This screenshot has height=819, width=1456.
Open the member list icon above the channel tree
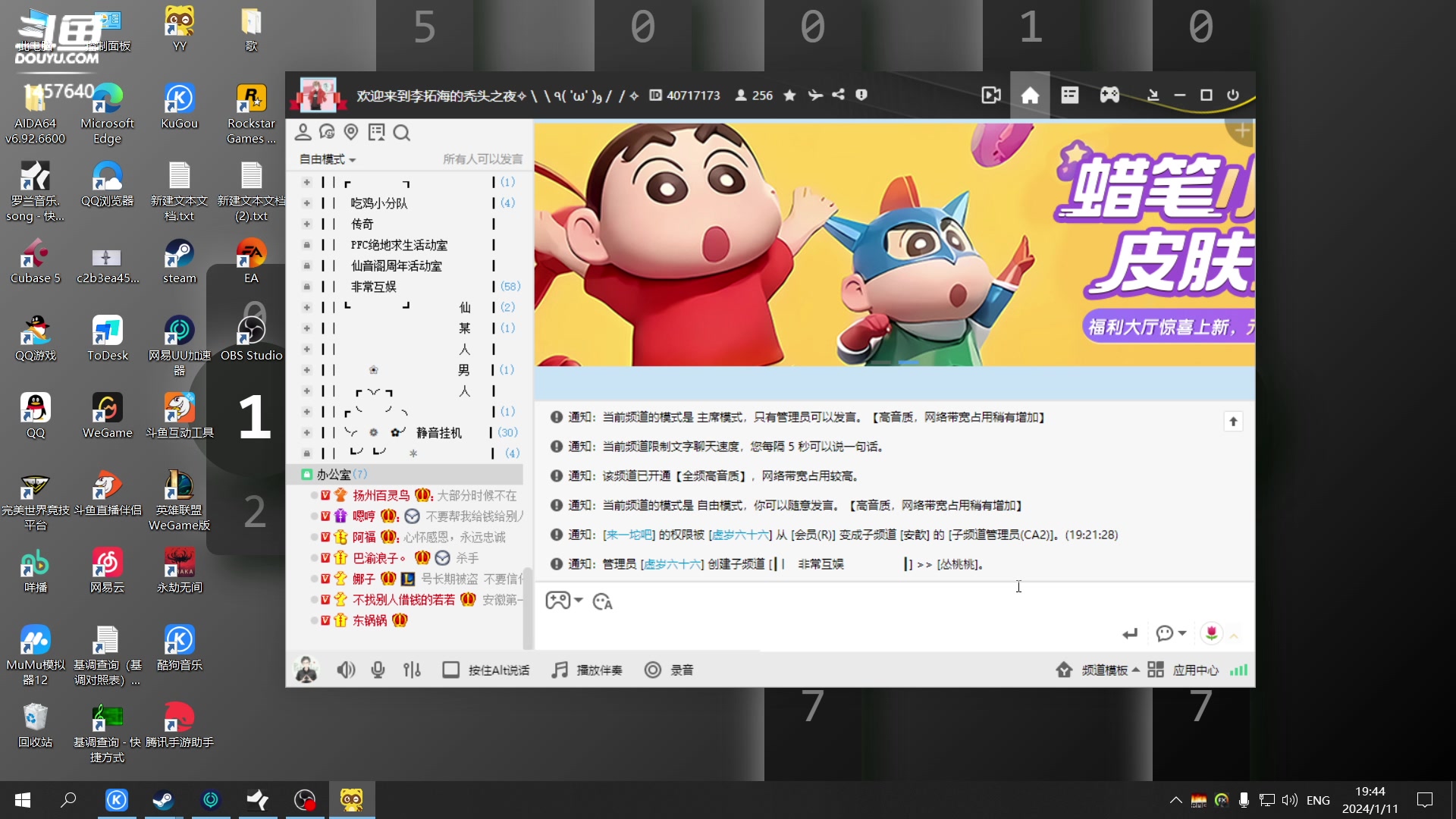pos(303,132)
